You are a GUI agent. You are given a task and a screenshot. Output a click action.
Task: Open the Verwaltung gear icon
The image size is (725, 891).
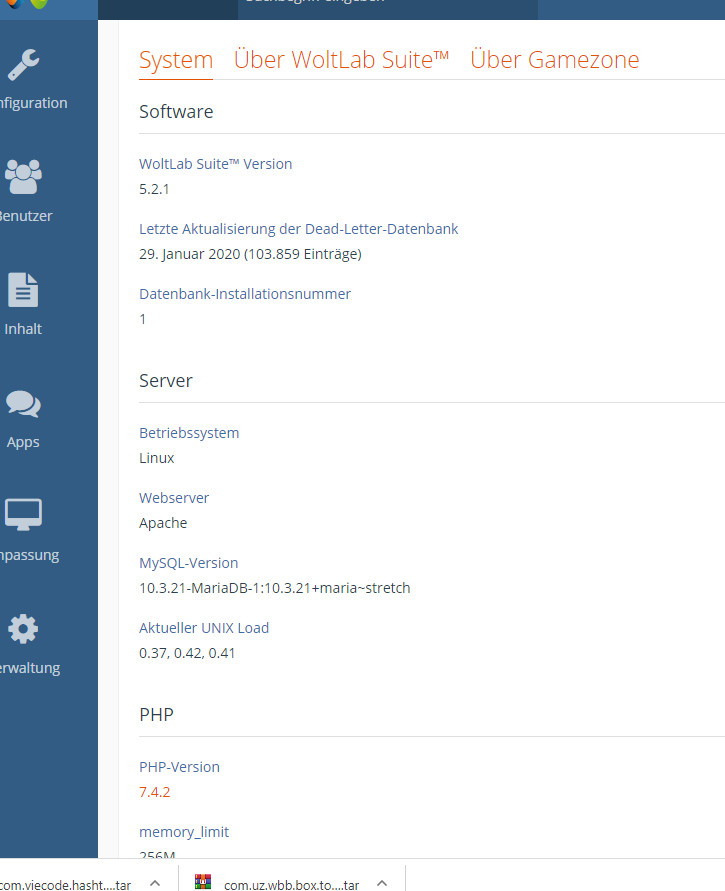(x=23, y=629)
